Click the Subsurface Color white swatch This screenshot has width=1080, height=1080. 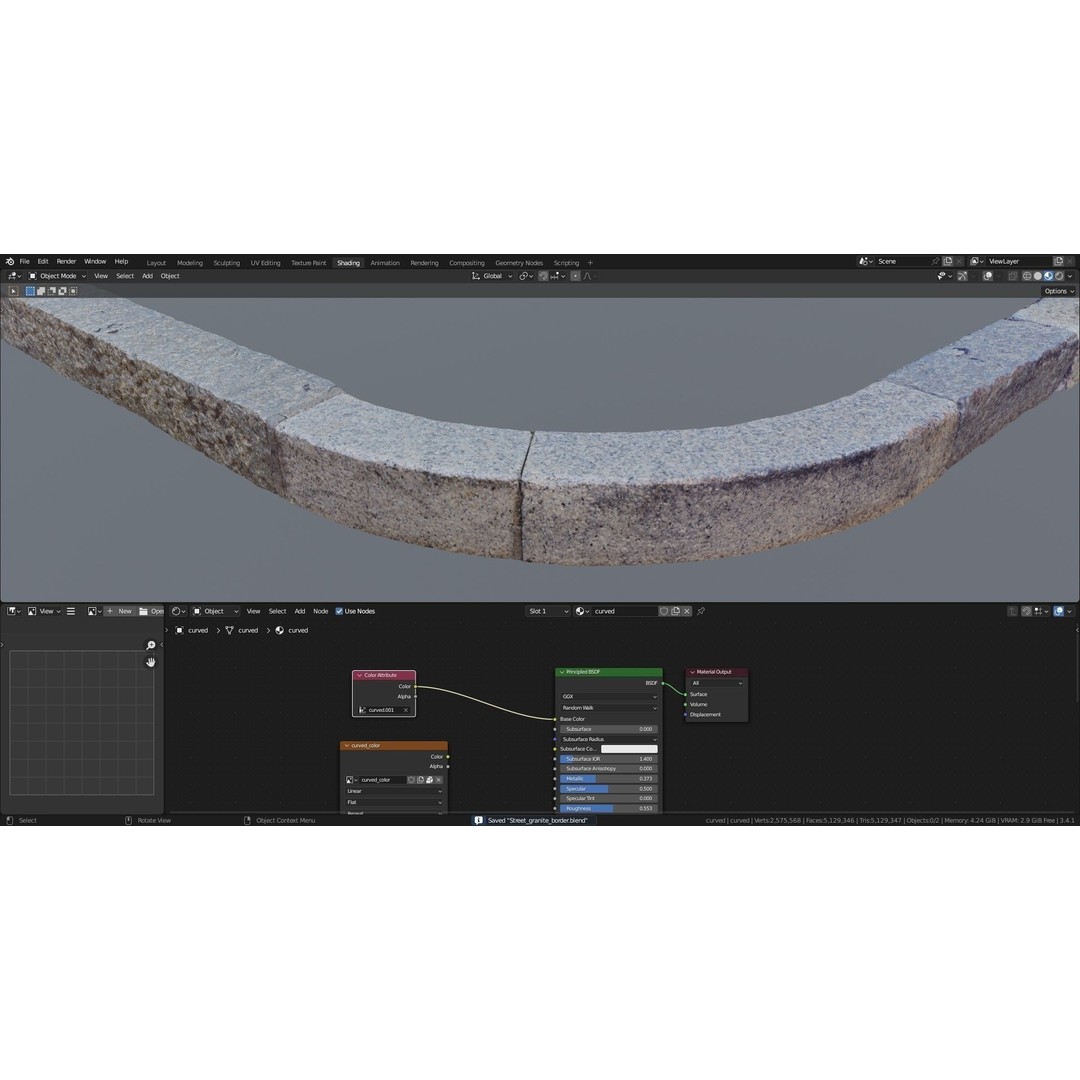coord(629,749)
